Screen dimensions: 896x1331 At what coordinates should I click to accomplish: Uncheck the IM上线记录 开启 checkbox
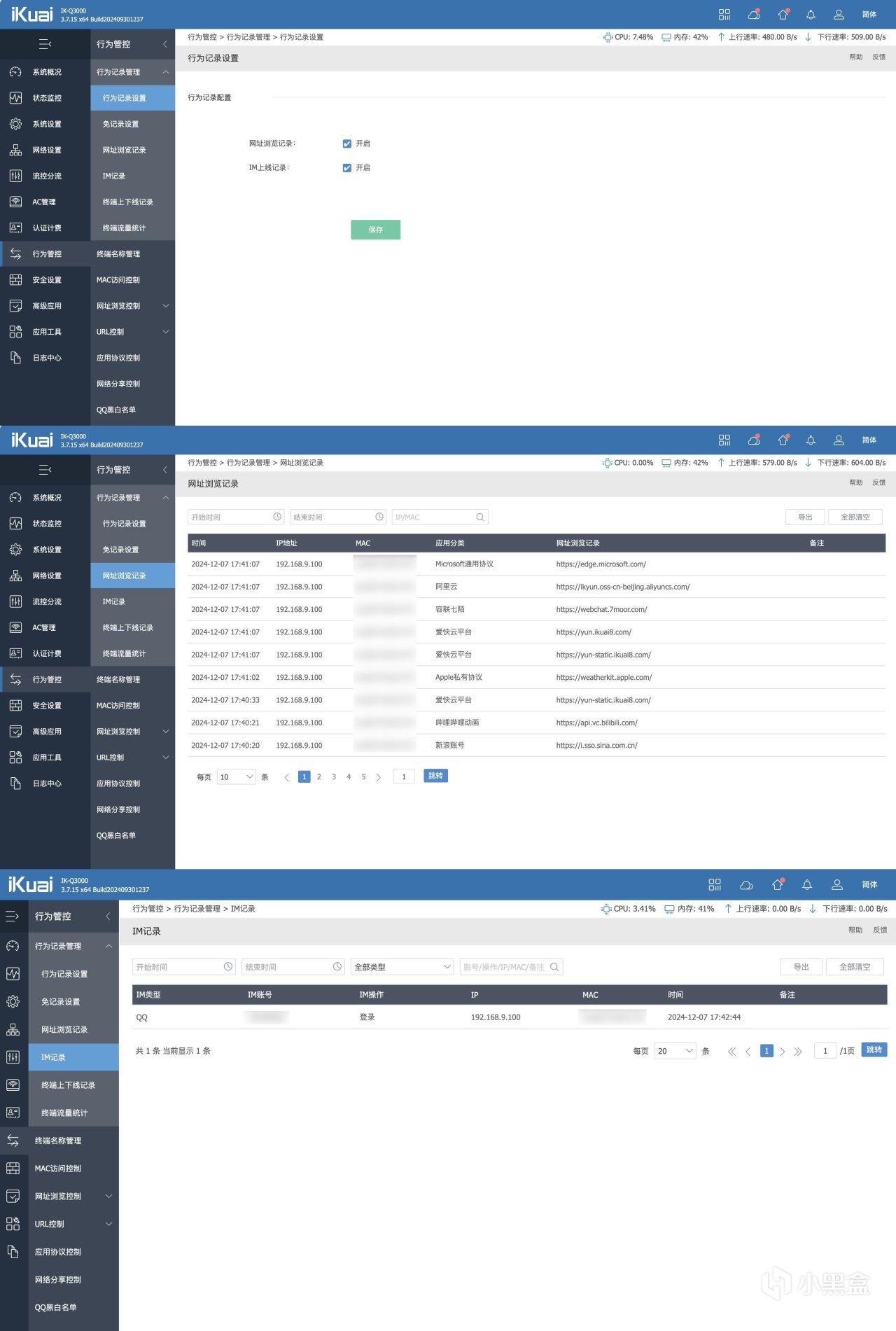346,168
